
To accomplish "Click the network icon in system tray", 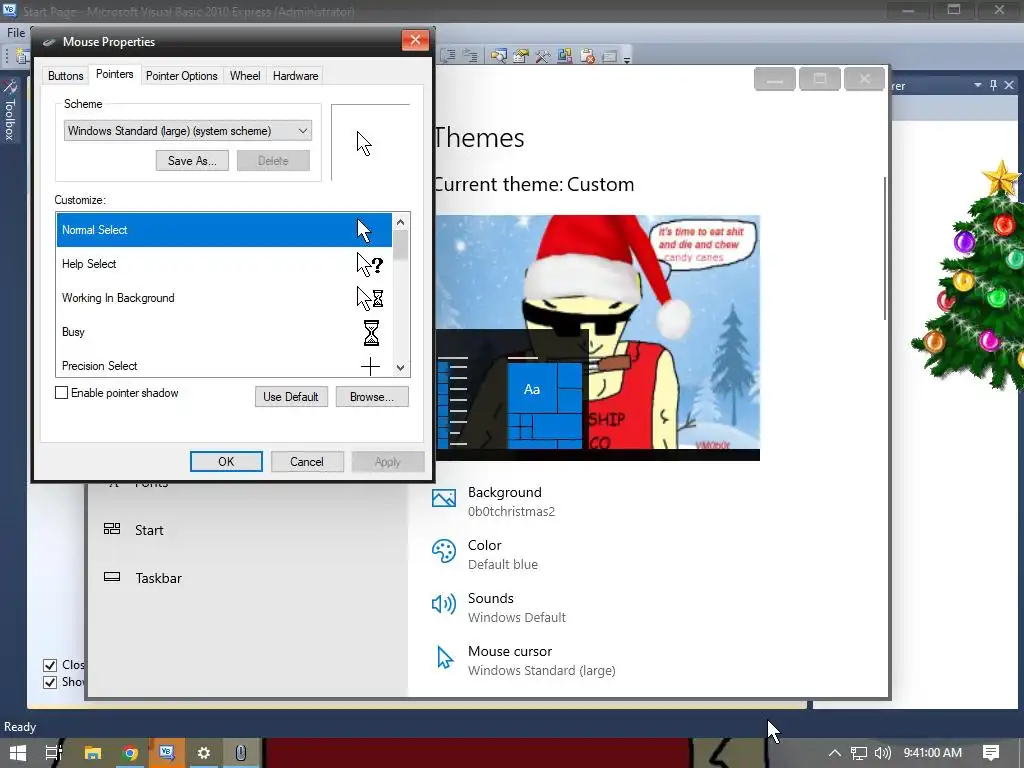I will (859, 753).
